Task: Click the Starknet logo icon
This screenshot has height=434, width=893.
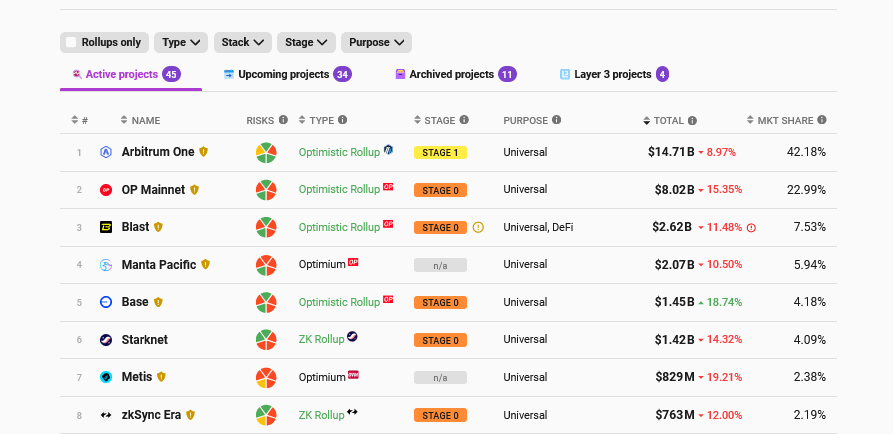Action: [x=106, y=340]
